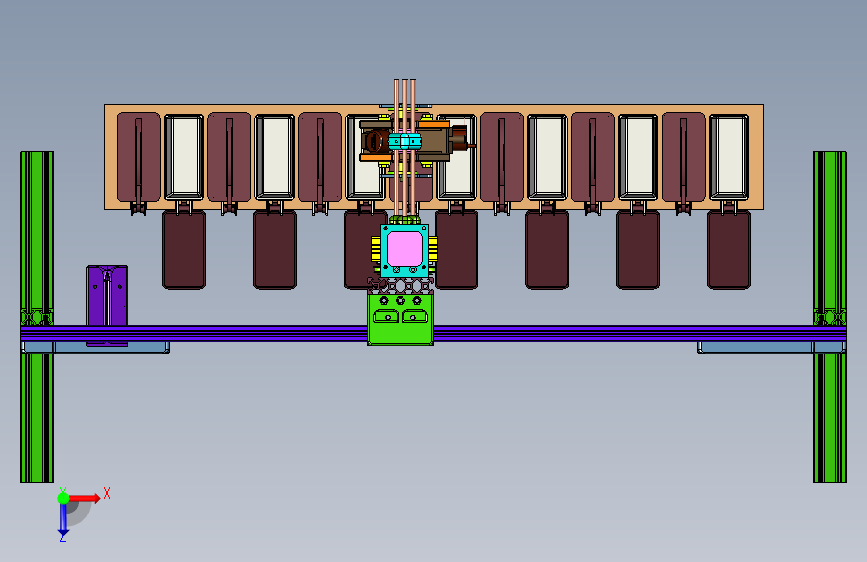
Task: Select the left green vertical extrusion post
Action: (x=37, y=316)
